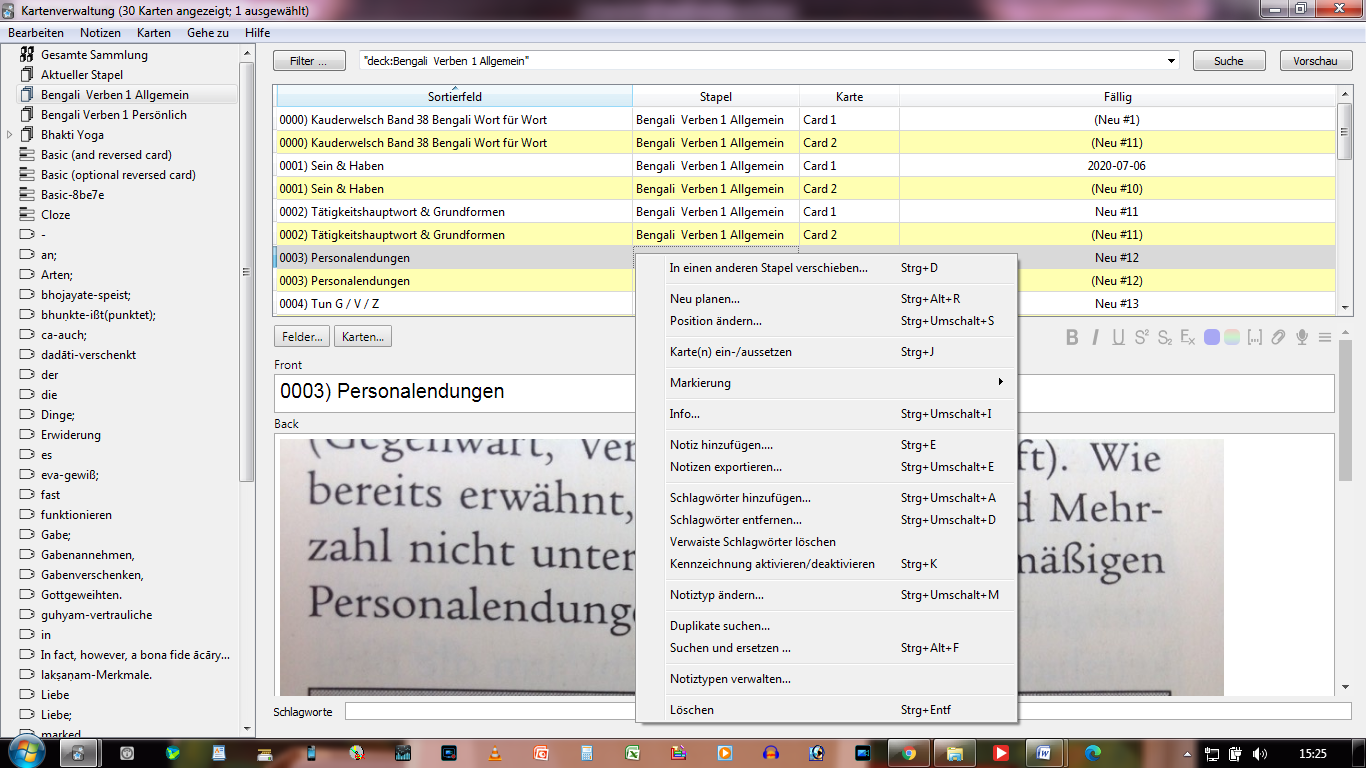Select the Gottgeweihten. tag

coord(81,595)
